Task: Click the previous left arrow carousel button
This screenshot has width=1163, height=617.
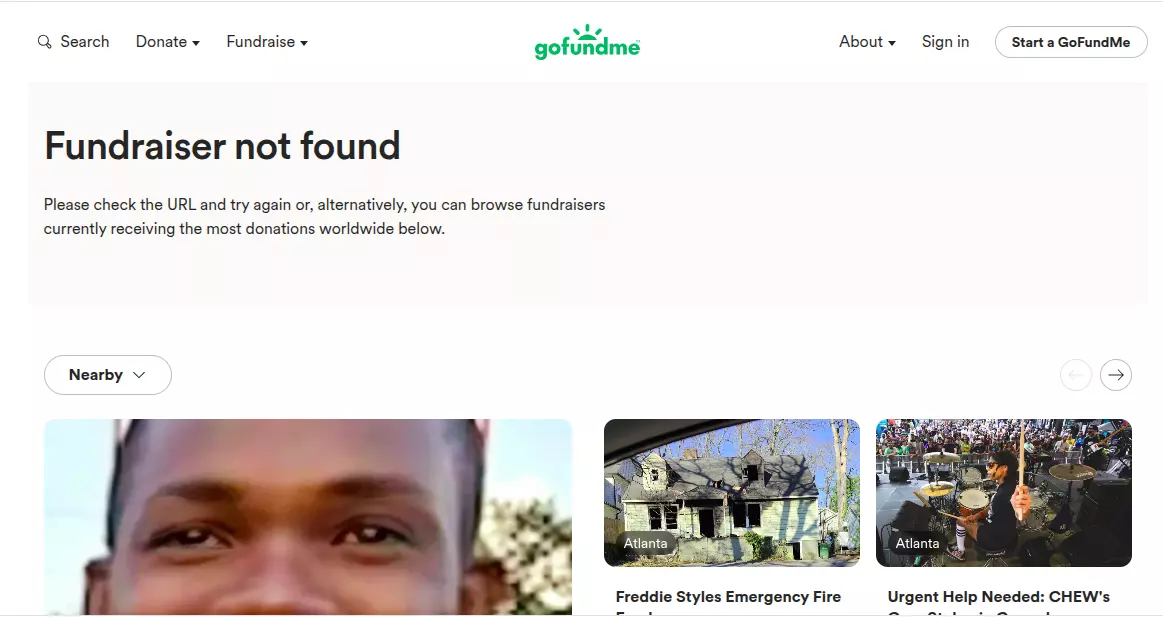Action: click(1075, 375)
